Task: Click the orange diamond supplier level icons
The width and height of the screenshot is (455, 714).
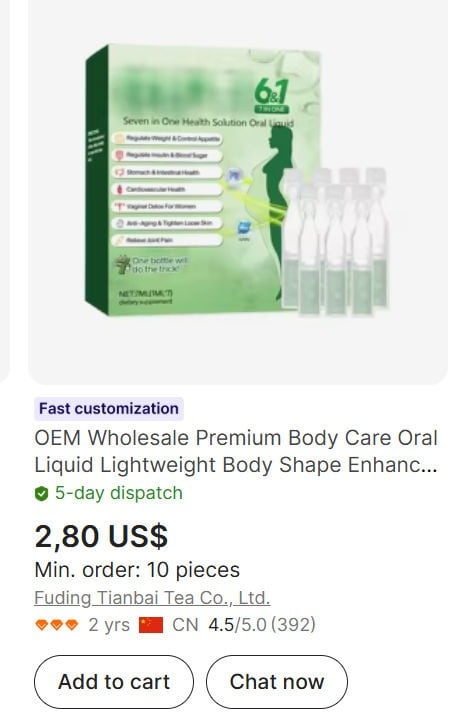Action: 56,625
